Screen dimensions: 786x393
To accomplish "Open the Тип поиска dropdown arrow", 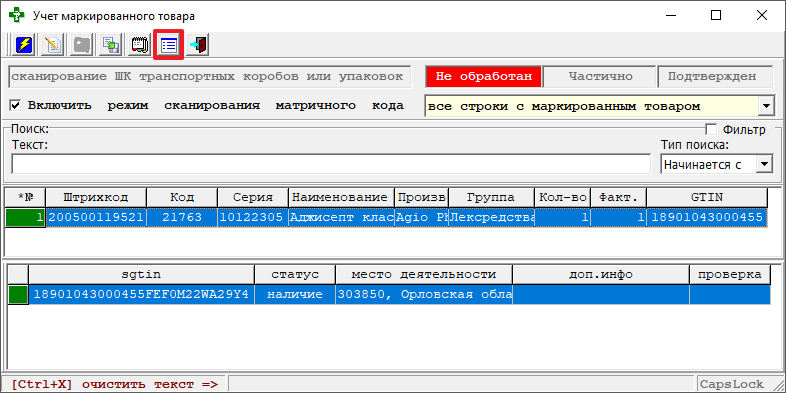I will pos(764,164).
